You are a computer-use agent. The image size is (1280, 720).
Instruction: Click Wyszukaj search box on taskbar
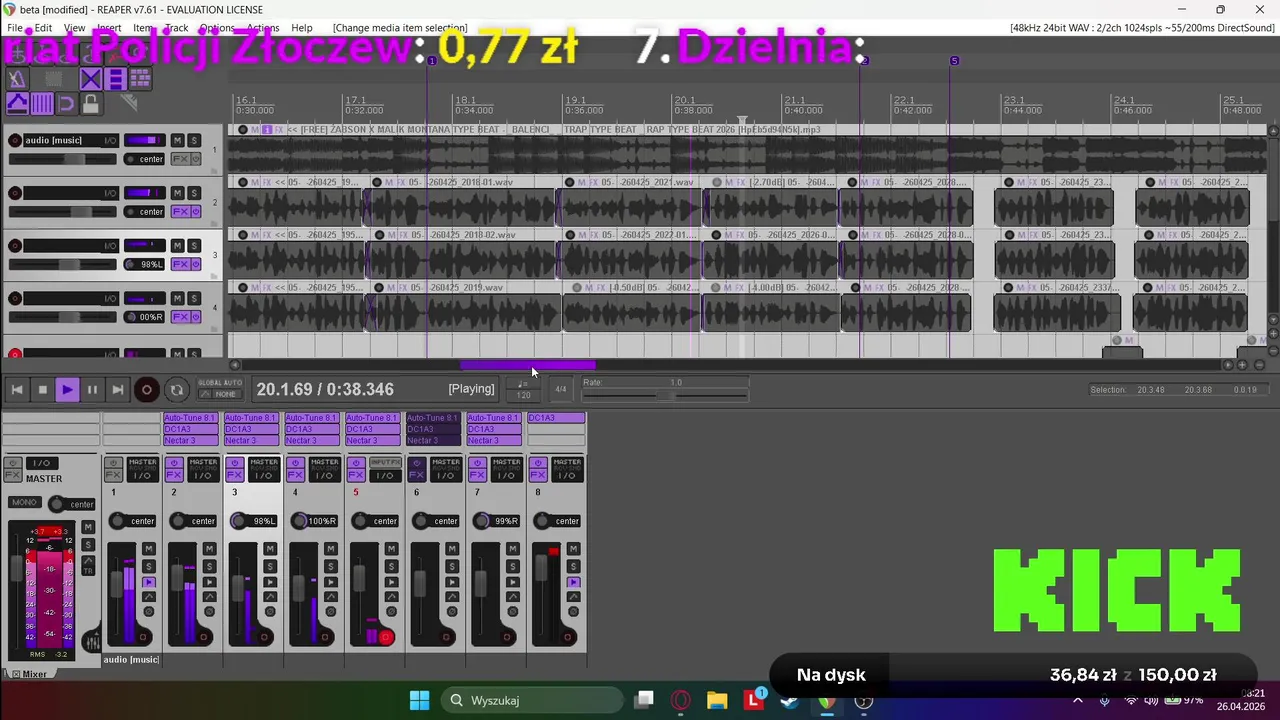[533, 700]
